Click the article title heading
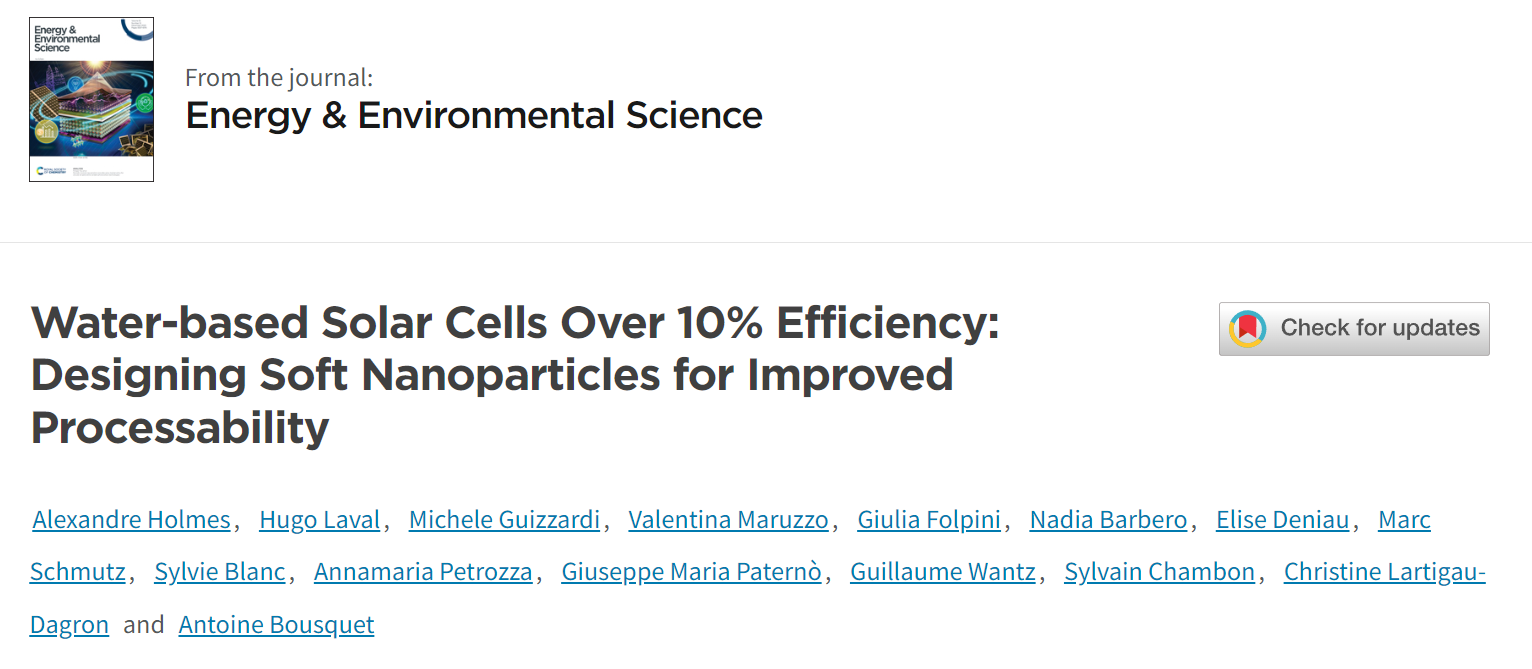This screenshot has width=1532, height=669. [515, 376]
